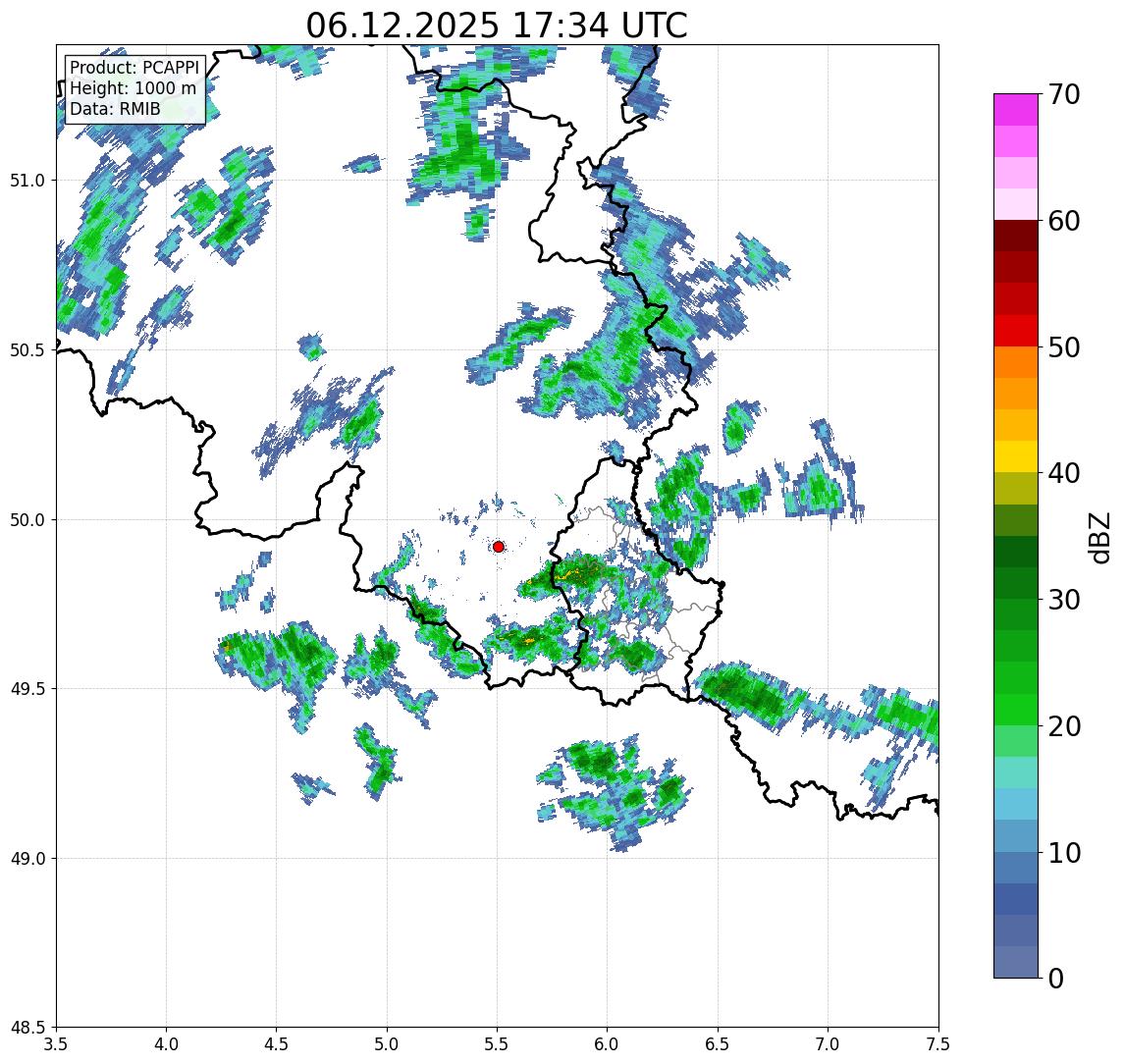
Task: Click the magenta top colorbar segment
Action: (1016, 110)
